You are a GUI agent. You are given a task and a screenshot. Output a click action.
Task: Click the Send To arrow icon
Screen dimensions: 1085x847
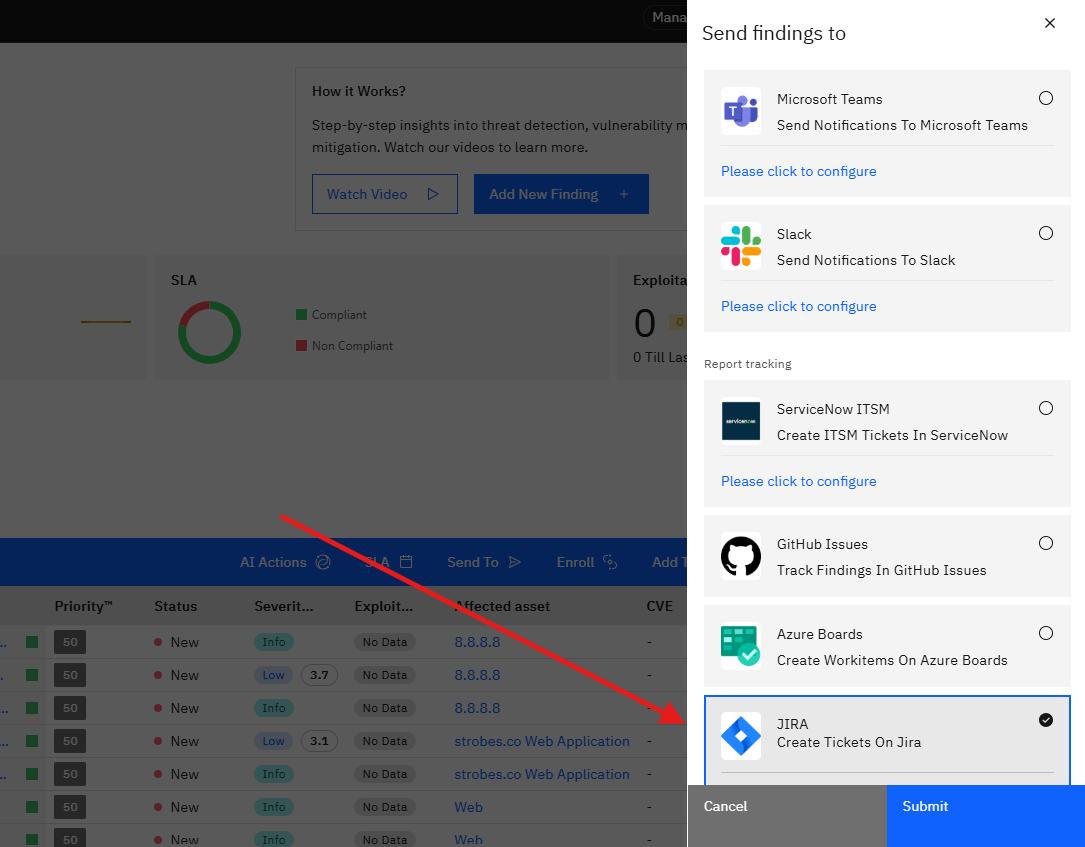coord(515,562)
